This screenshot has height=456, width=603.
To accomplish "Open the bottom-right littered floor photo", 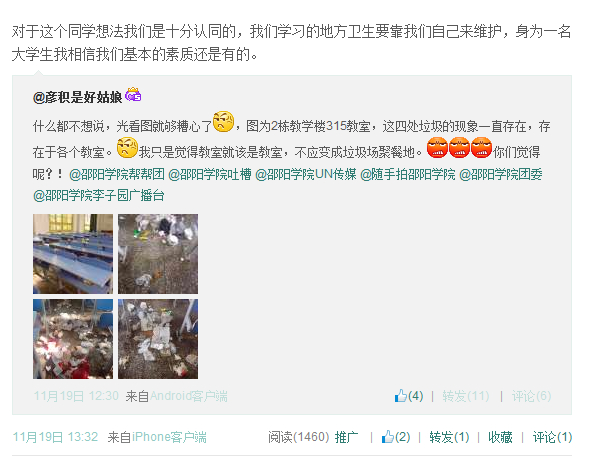I will (158, 339).
